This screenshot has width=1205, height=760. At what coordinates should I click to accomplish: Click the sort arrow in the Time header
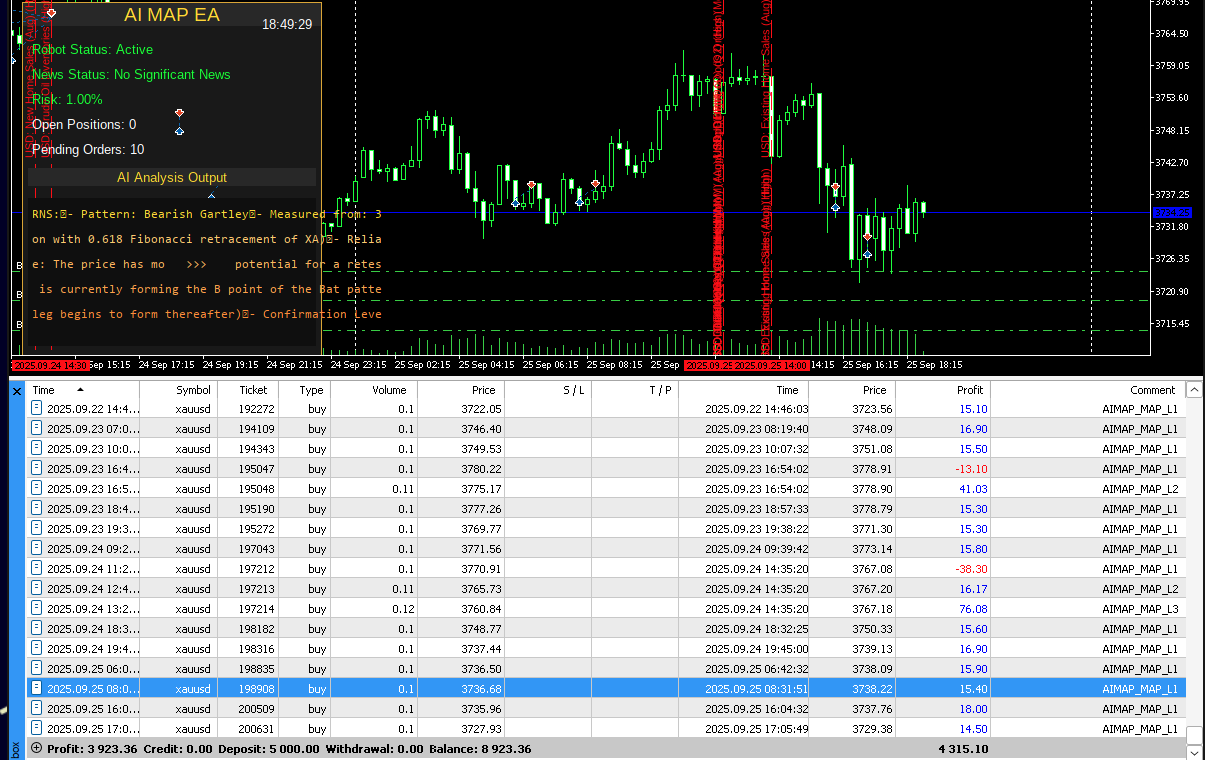tap(80, 389)
